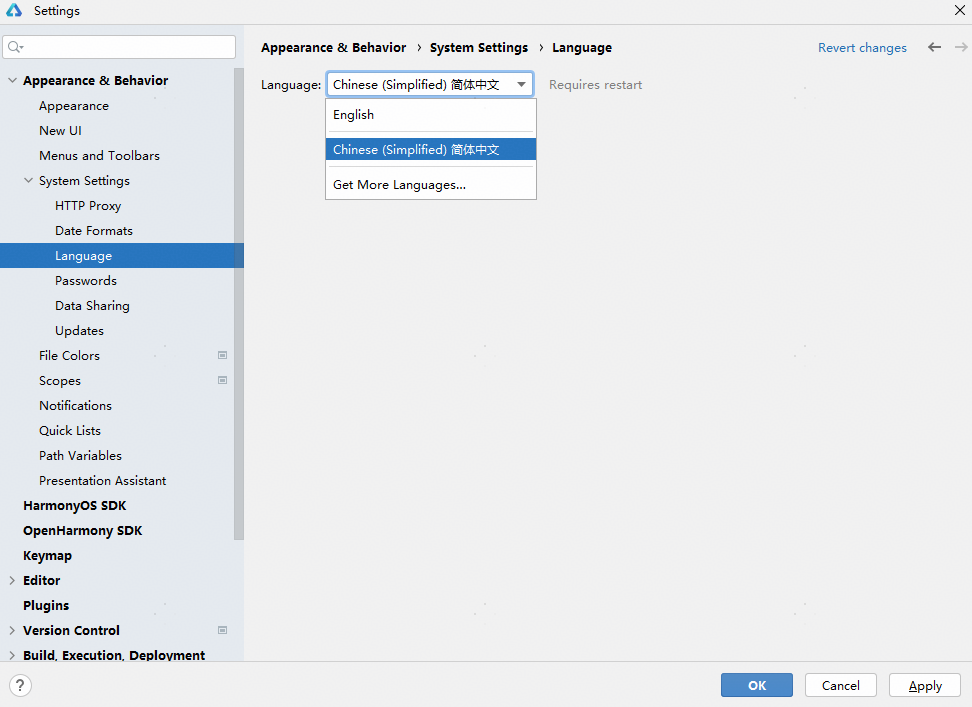This screenshot has width=972, height=707.
Task: Click the DevEco Studio logo in title bar
Action: pyautogui.click(x=15, y=11)
